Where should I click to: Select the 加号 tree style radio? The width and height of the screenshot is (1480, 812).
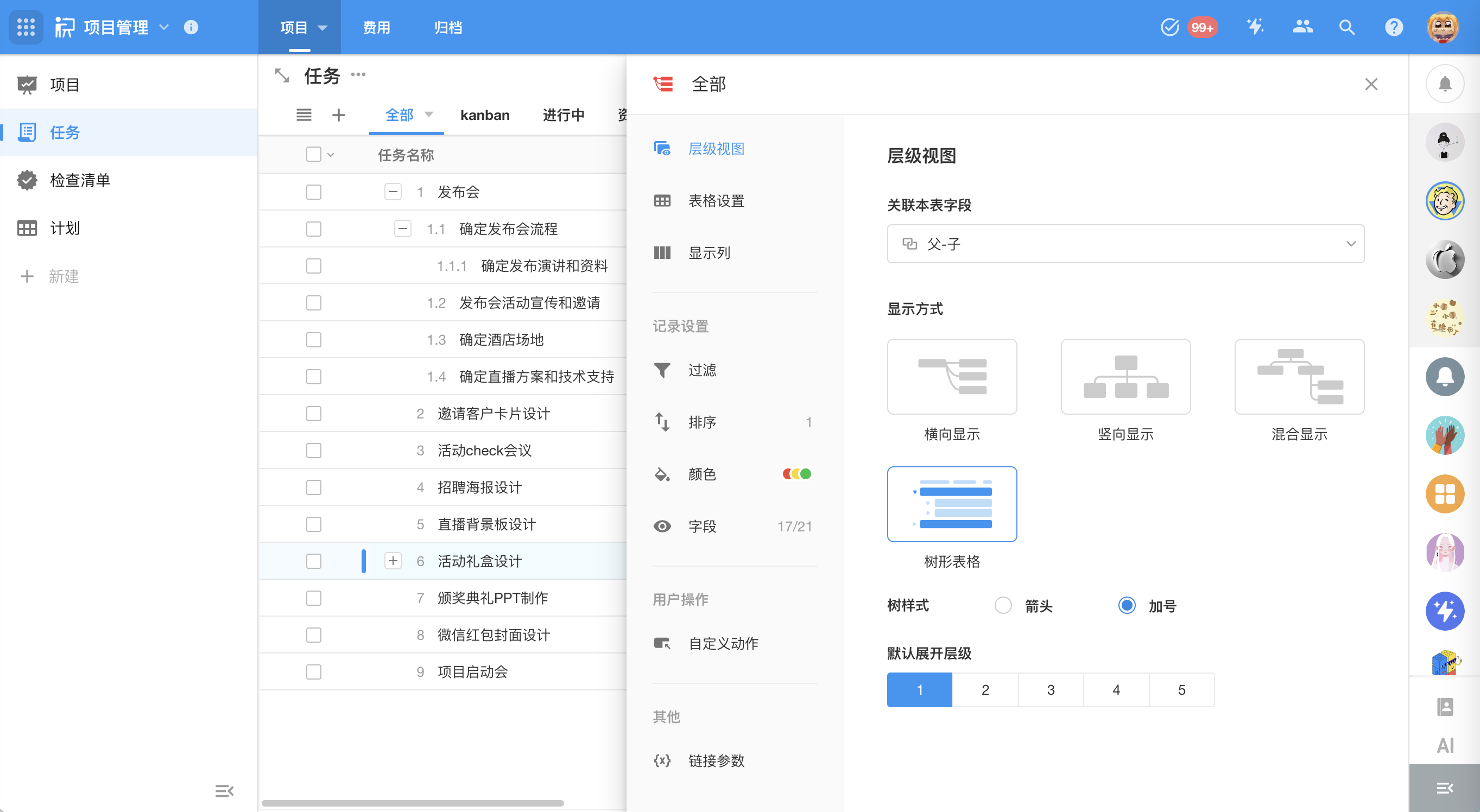coord(1126,605)
